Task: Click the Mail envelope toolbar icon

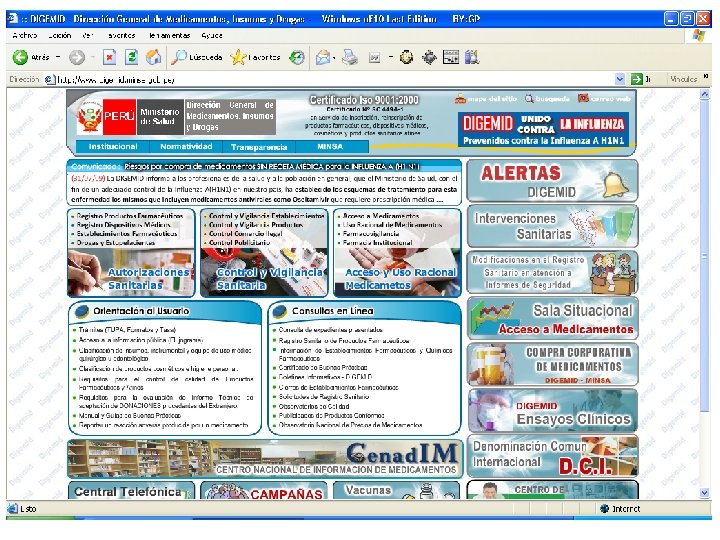Action: click(322, 57)
